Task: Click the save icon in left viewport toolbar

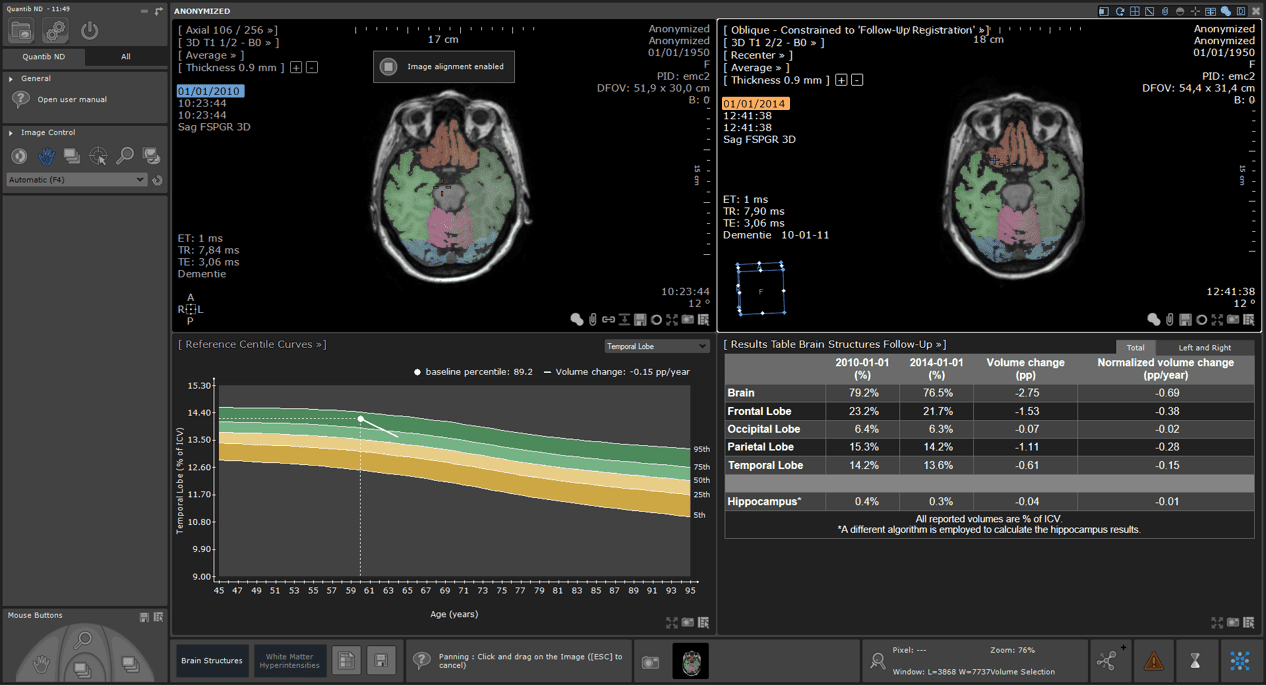Action: point(640,320)
